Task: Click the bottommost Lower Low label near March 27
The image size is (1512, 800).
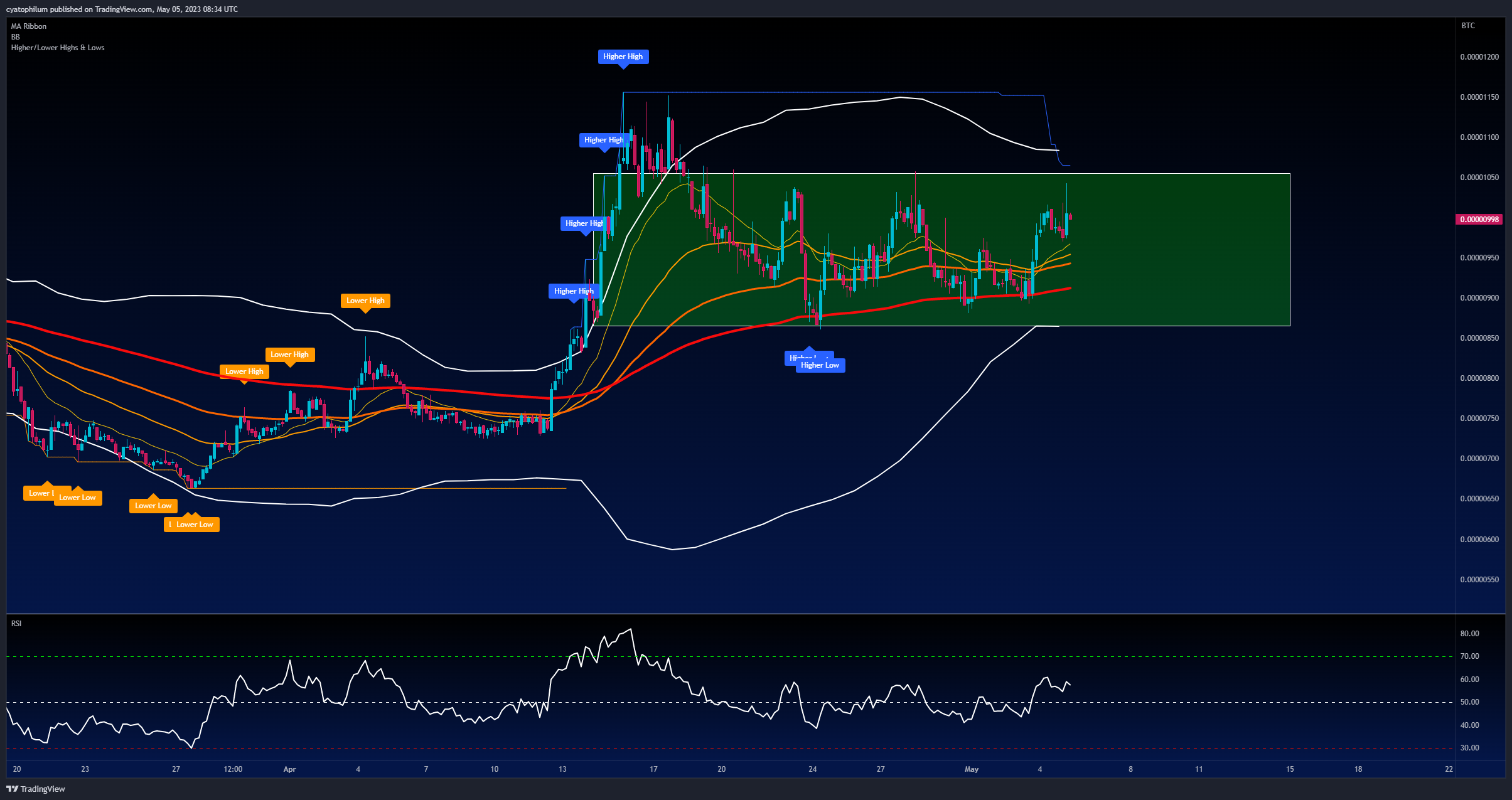Action: [x=195, y=525]
